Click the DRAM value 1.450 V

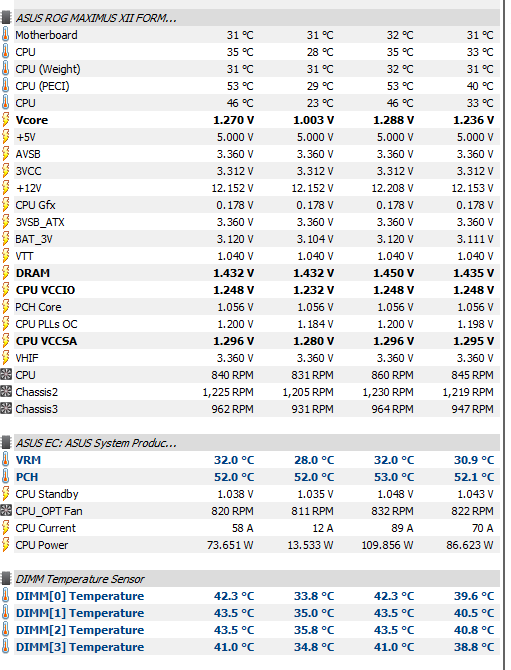coord(394,273)
